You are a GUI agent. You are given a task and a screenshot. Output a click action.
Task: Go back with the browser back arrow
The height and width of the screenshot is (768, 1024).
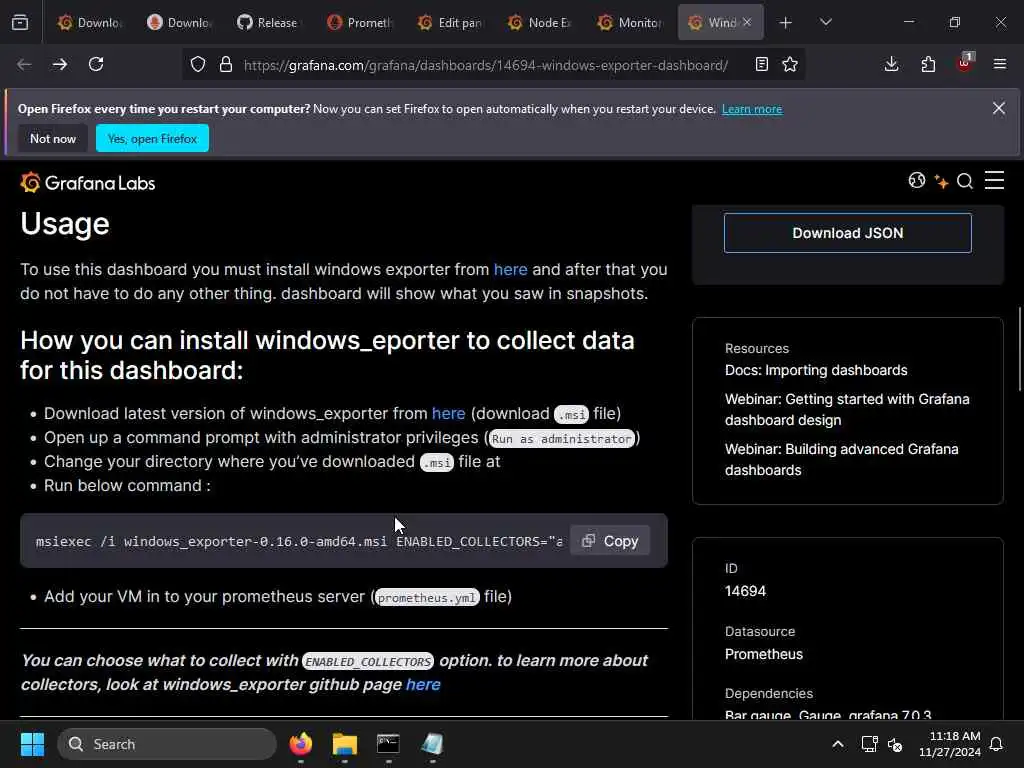point(24,64)
